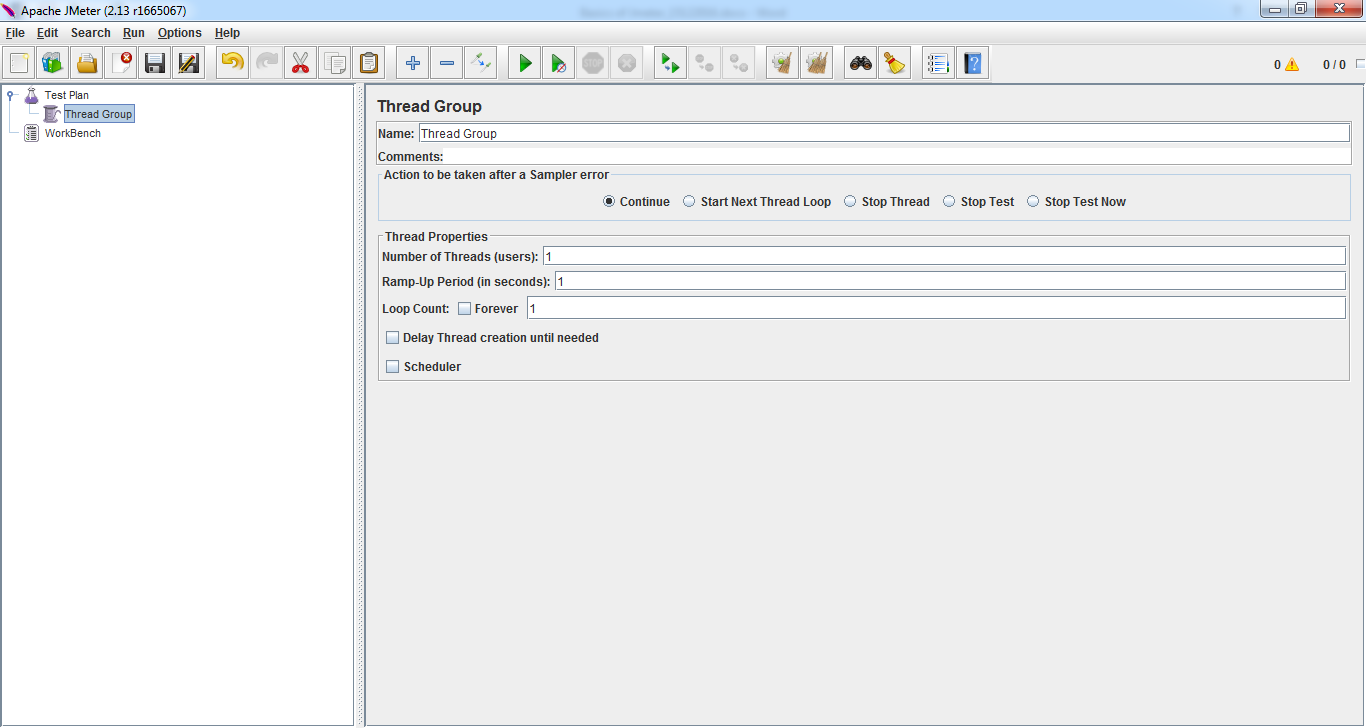Click the Close test plan icon
1366x728 pixels.
(121, 64)
